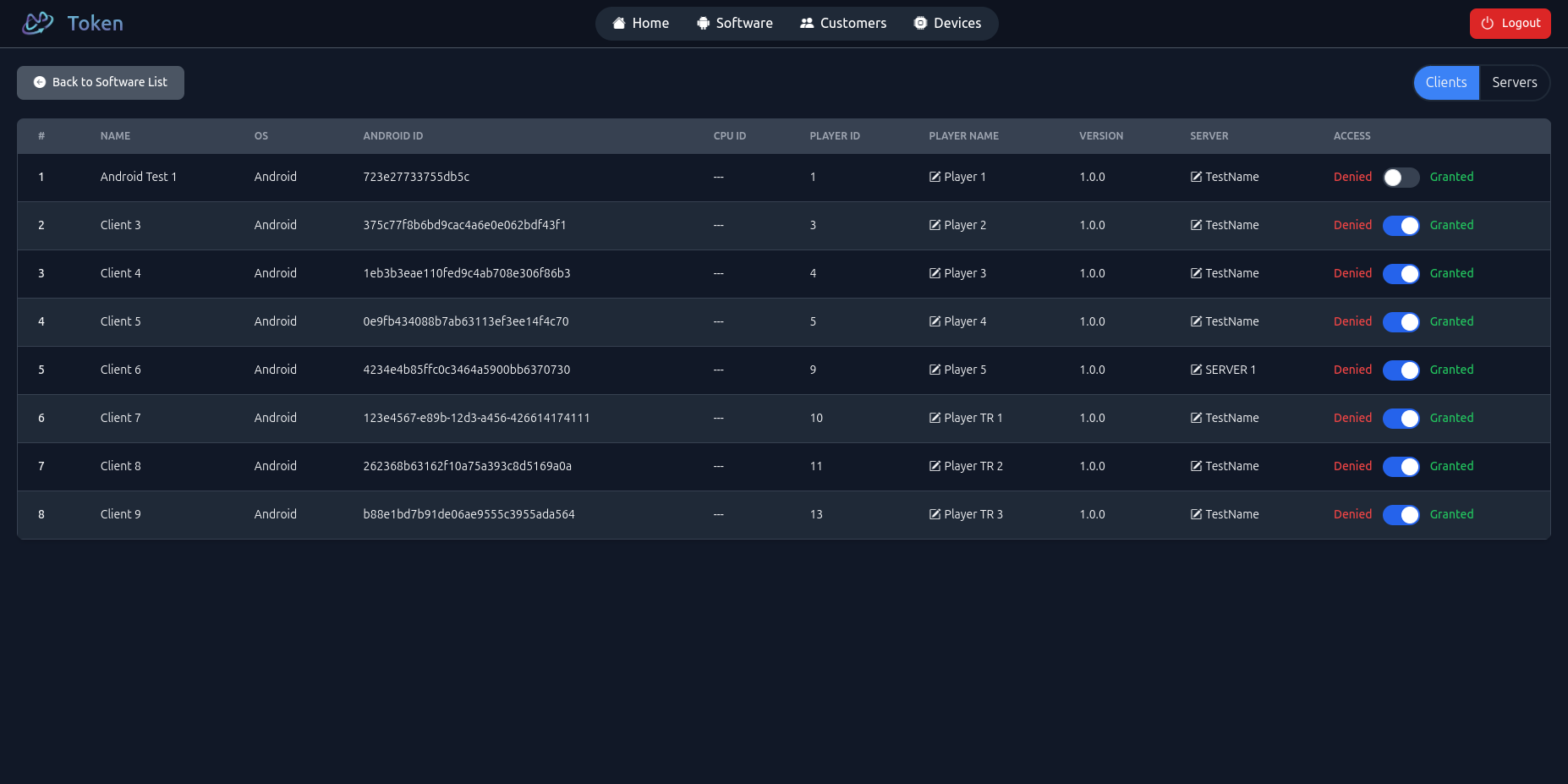Disable access toggle for Client 3
Screen dimensions: 1568x784
(1401, 226)
